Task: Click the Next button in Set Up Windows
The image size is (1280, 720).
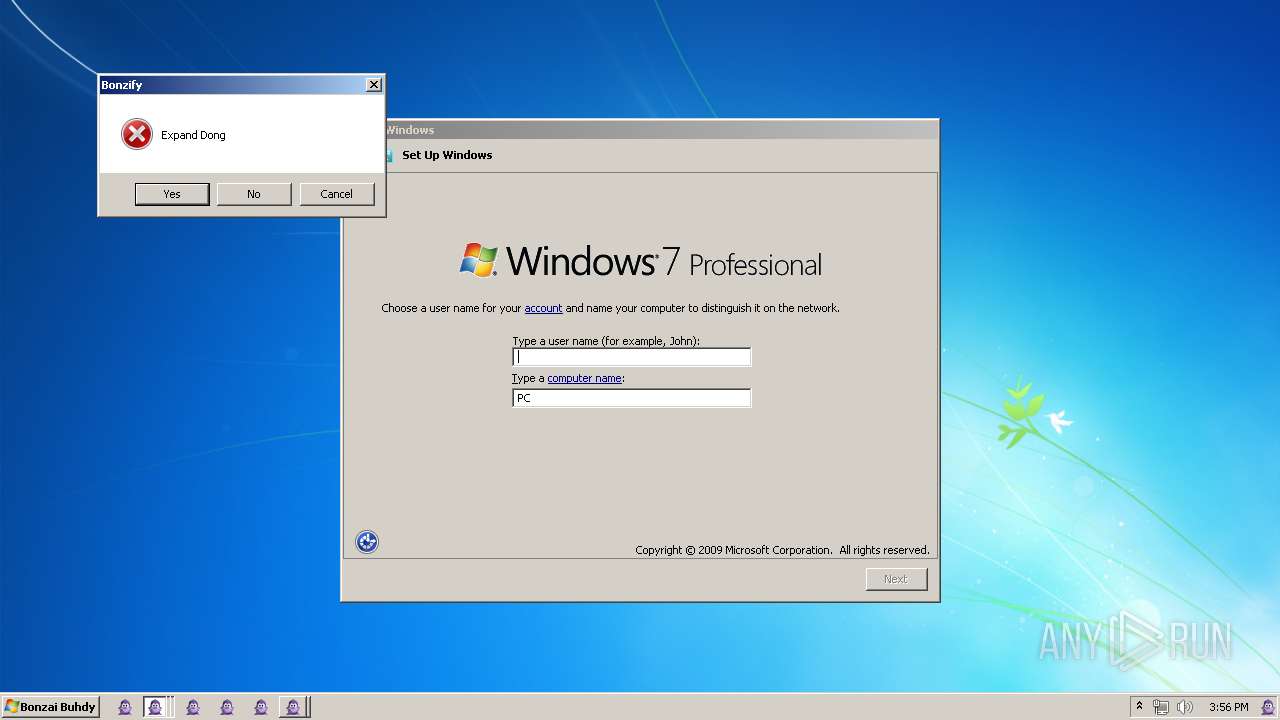Action: (896, 579)
